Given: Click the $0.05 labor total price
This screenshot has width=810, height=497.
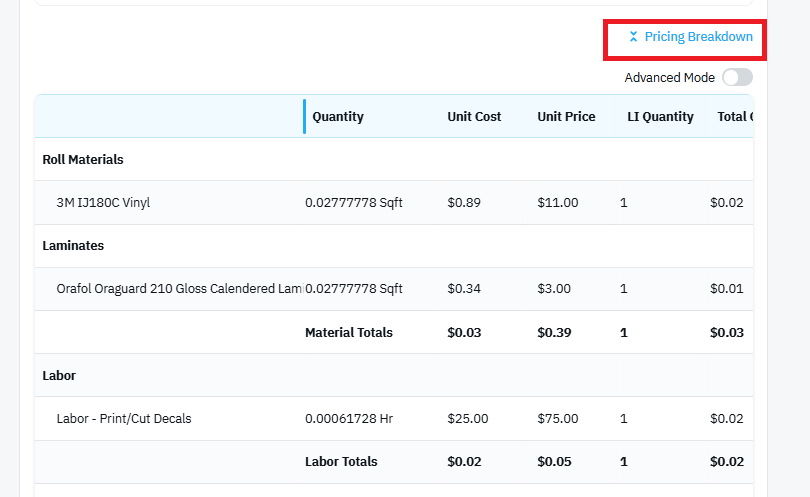Looking at the screenshot, I should 554,462.
